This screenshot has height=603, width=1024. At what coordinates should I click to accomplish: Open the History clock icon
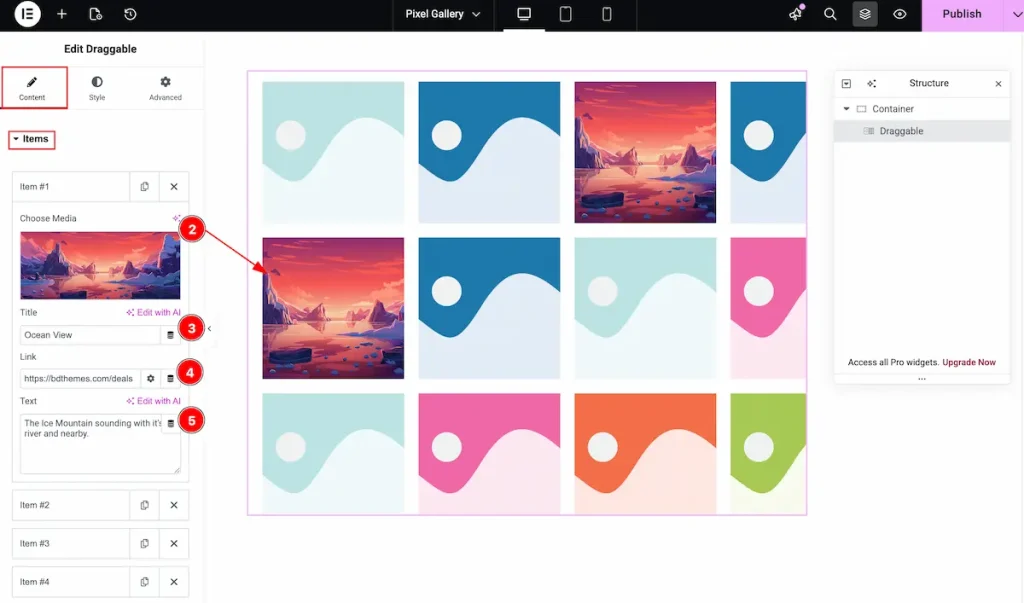pos(130,15)
